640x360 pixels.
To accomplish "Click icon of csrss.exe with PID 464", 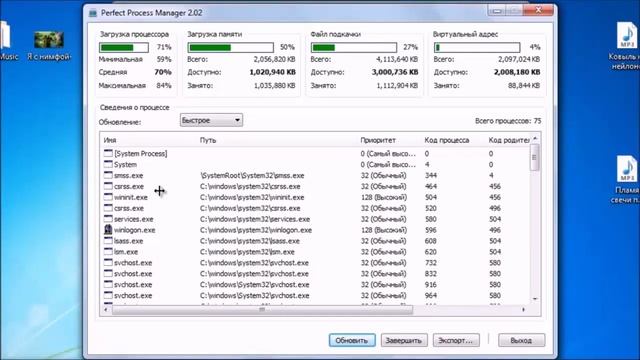I will (108, 186).
